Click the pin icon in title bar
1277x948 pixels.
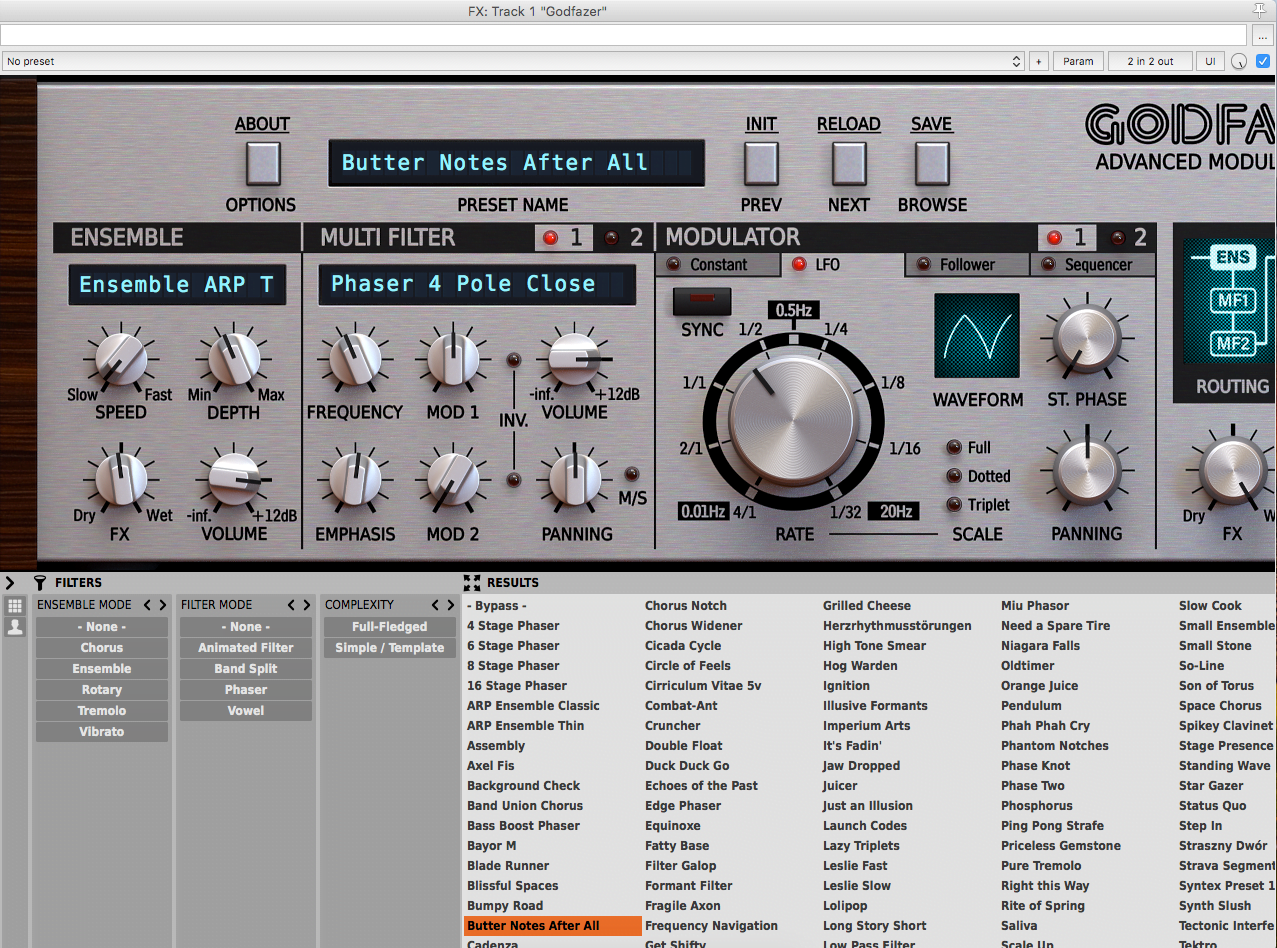[1260, 10]
